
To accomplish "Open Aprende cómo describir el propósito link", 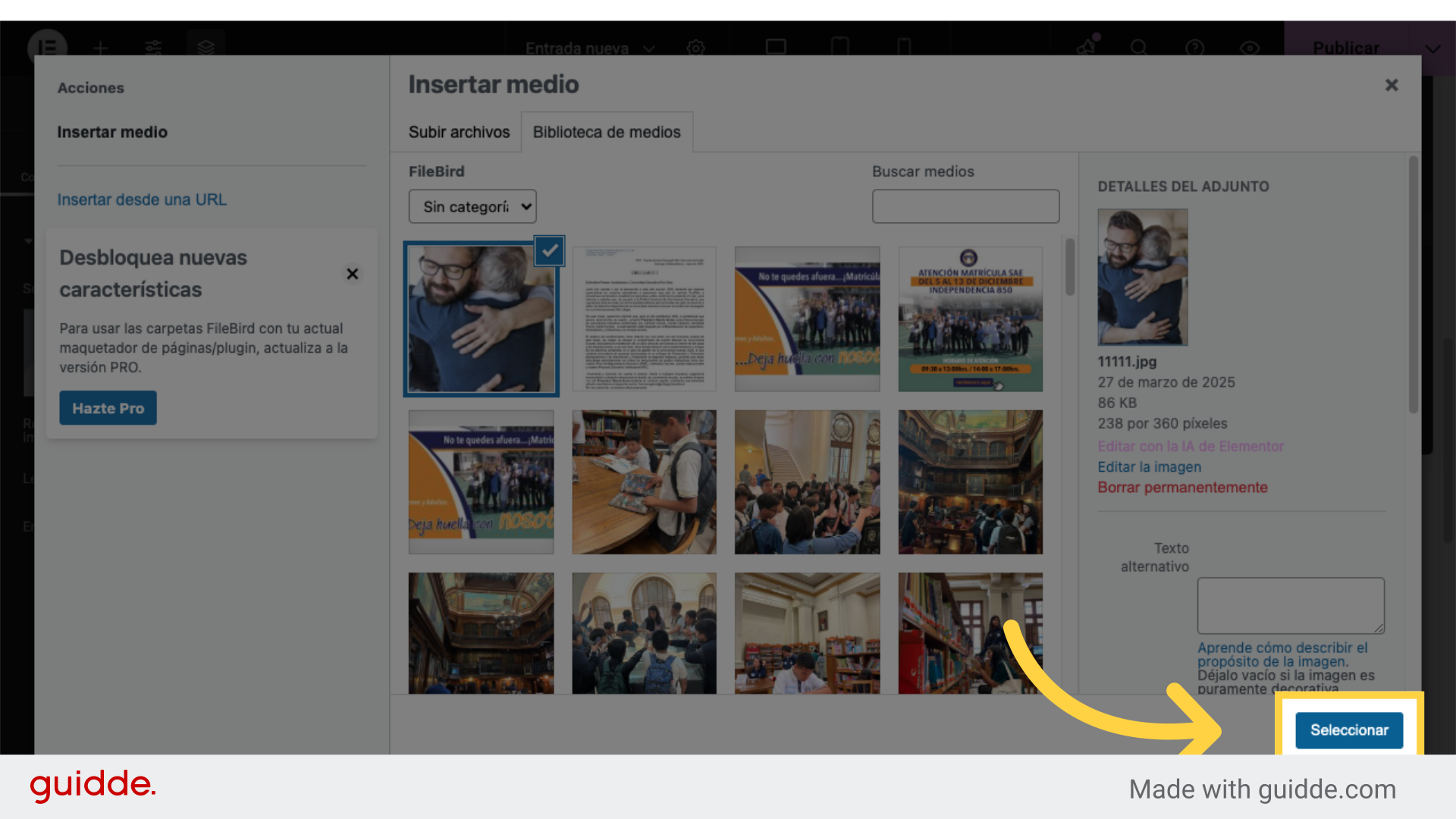I will pyautogui.click(x=1282, y=654).
